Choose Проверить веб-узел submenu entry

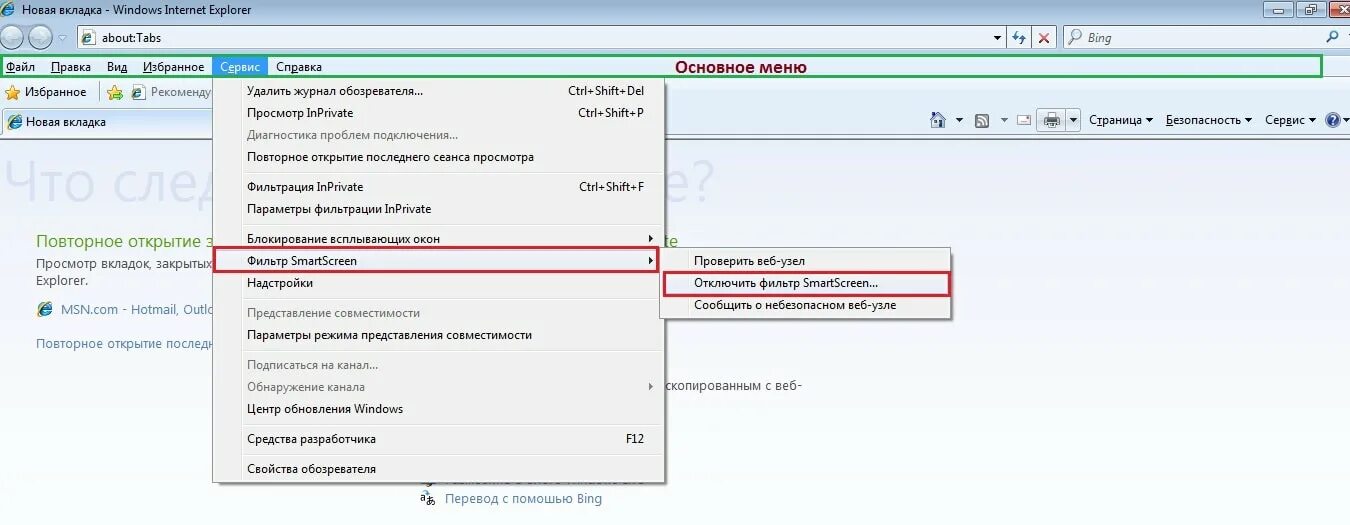point(805,261)
